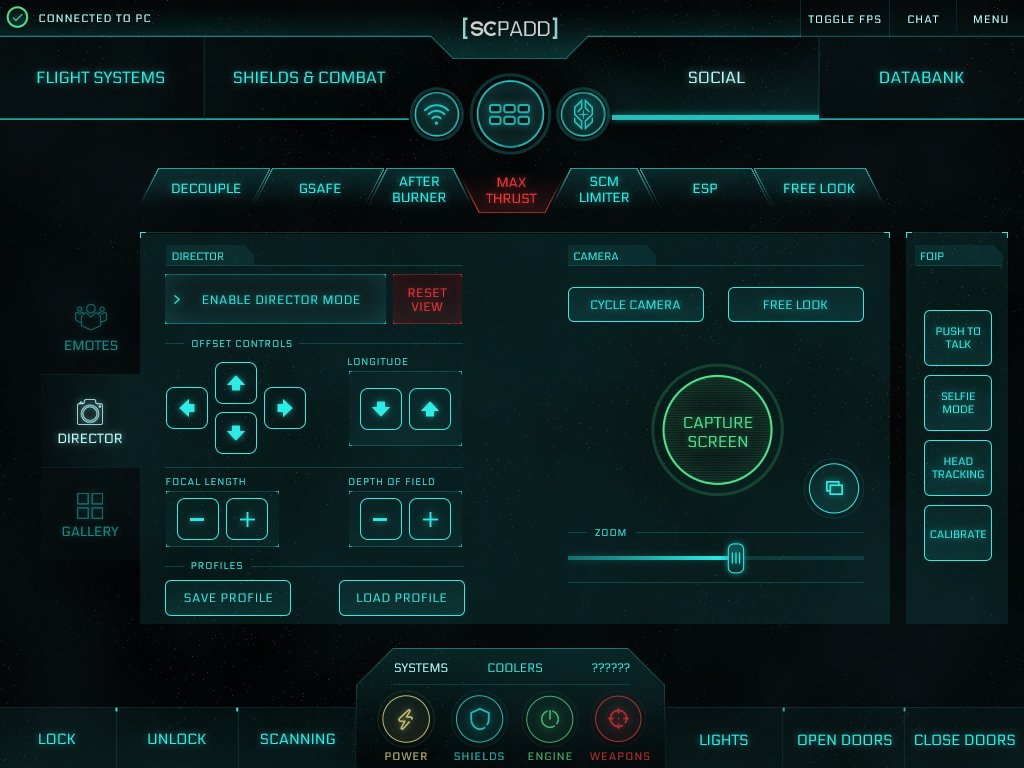Click the Unlock button

[176, 739]
